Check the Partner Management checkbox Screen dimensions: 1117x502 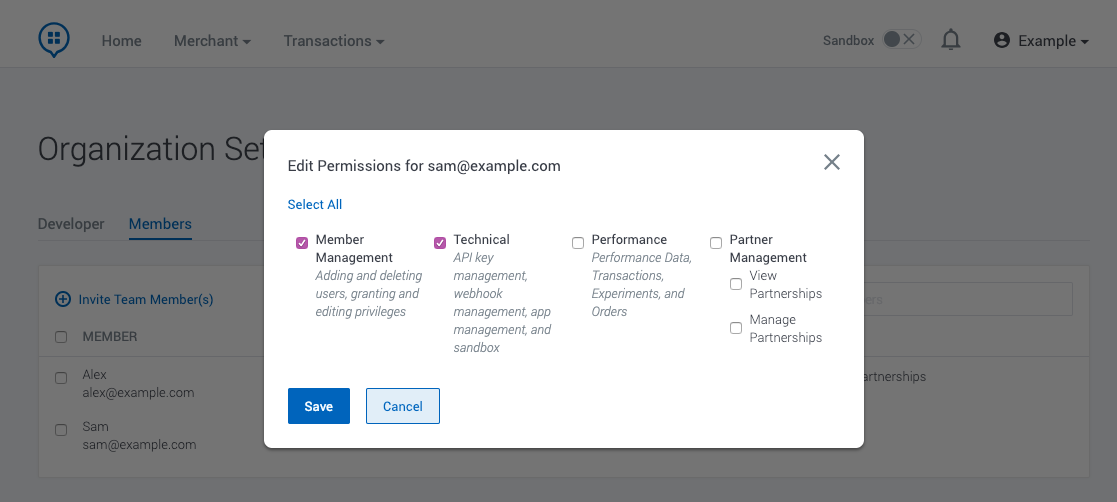click(716, 243)
